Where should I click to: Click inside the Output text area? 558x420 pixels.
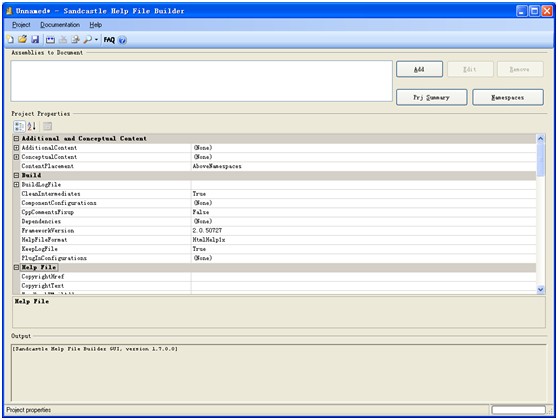(x=279, y=373)
